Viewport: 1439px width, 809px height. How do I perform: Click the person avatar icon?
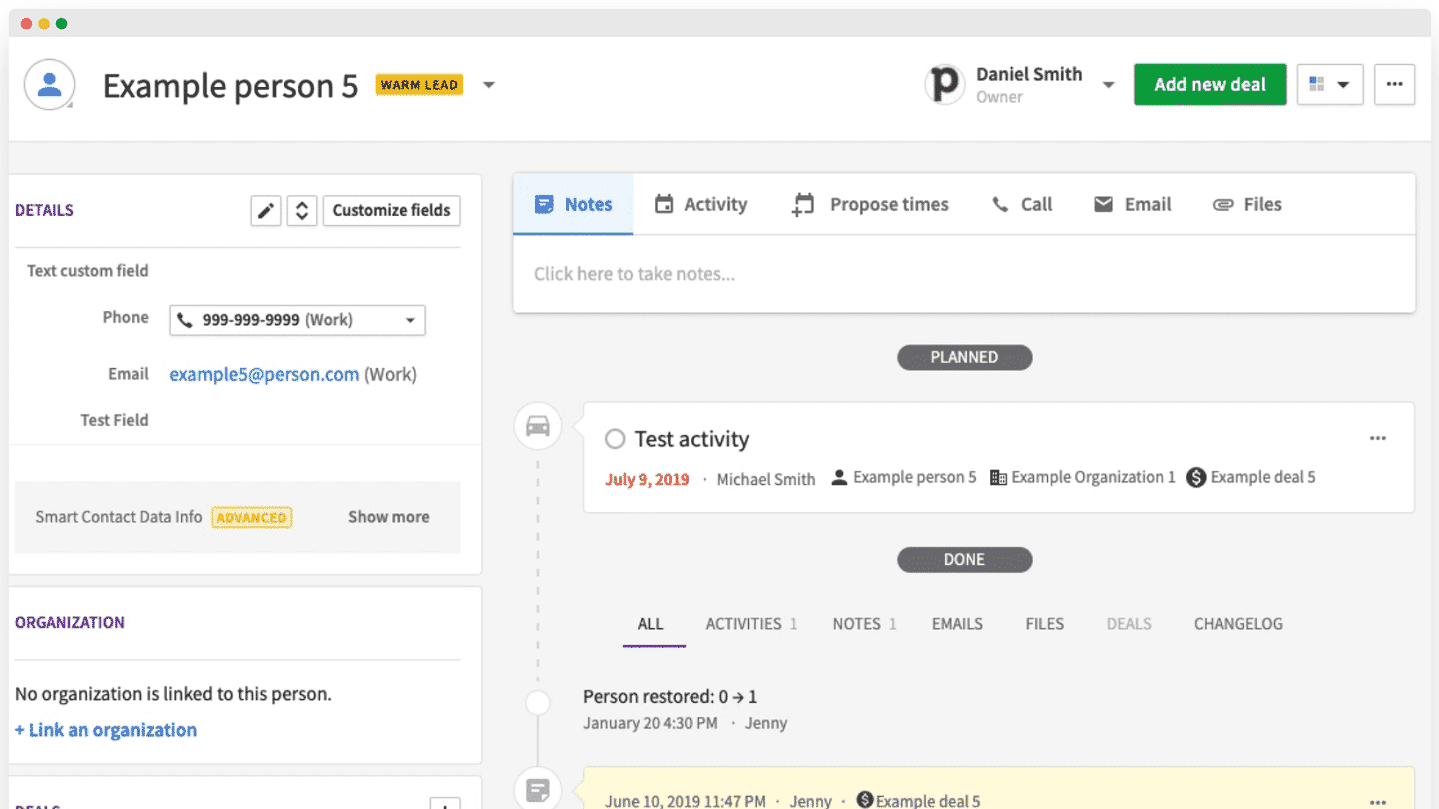[49, 84]
